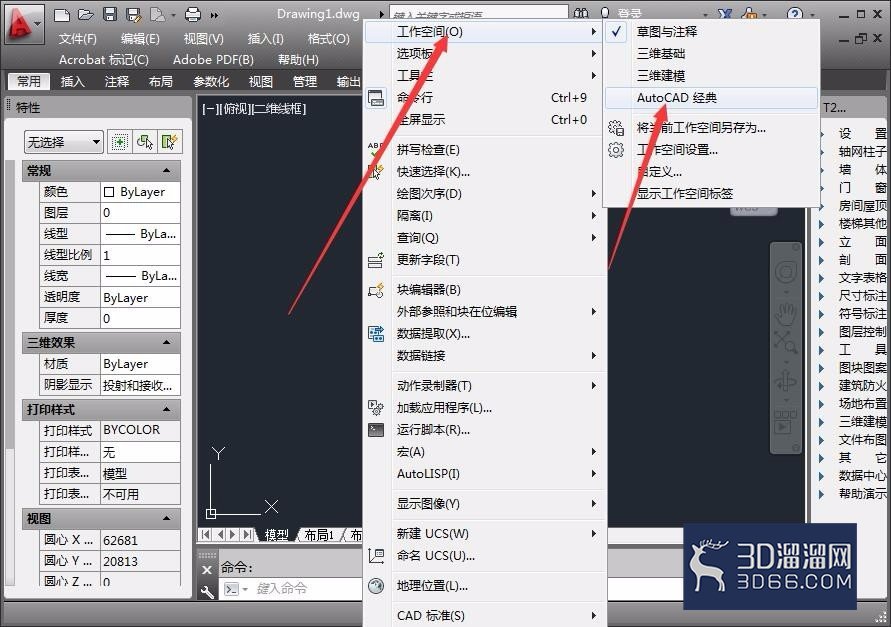
Task: Click the data extraction (数据提取) icon
Action: 376,334
